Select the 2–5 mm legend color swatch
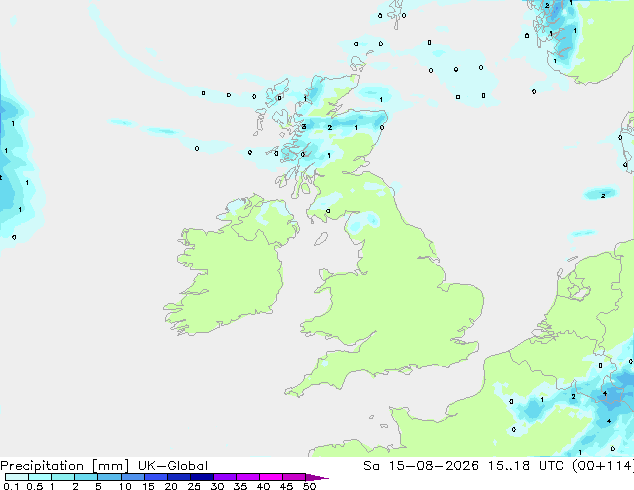 click(x=86, y=477)
